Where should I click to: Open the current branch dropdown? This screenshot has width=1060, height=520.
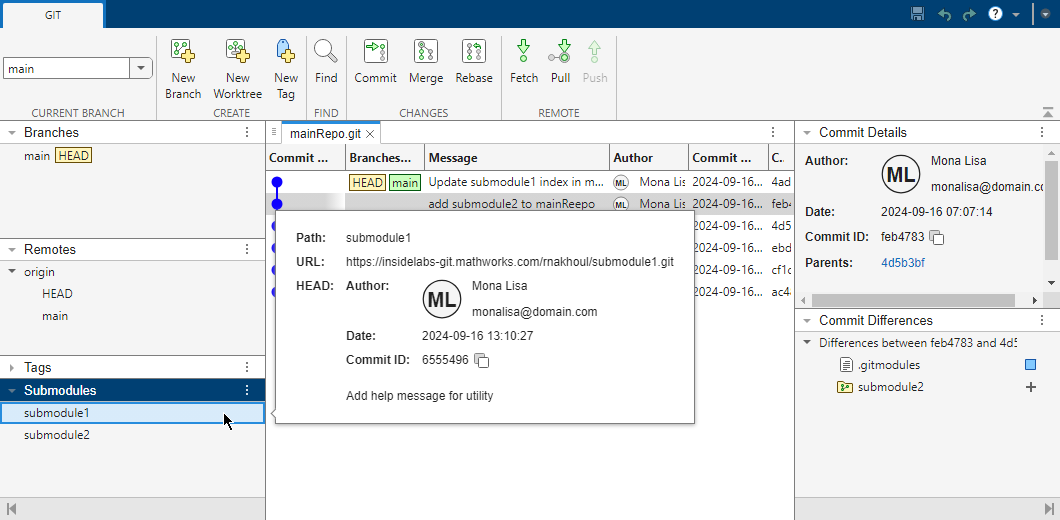coord(141,69)
